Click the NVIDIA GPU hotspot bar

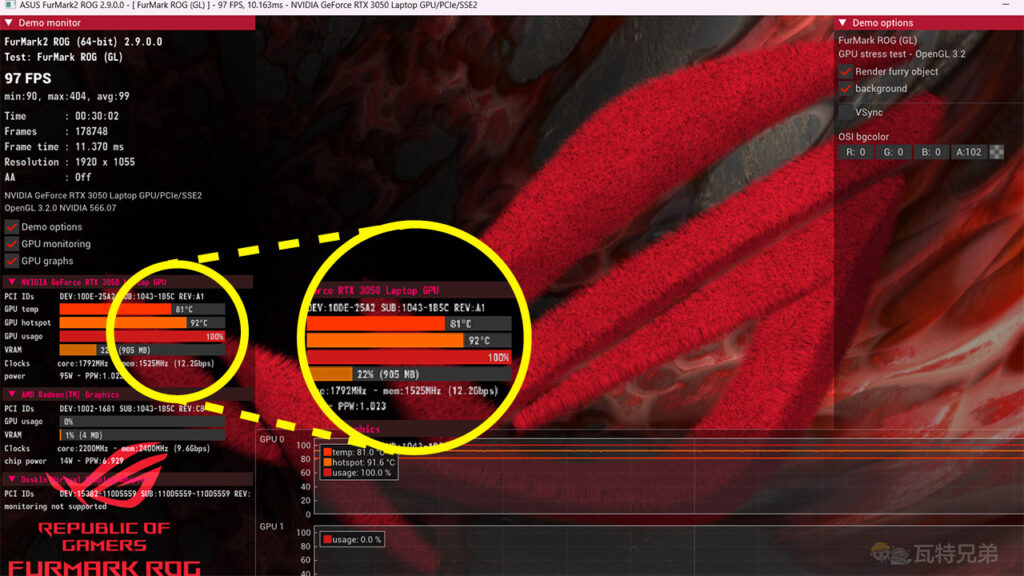pyautogui.click(x=142, y=323)
